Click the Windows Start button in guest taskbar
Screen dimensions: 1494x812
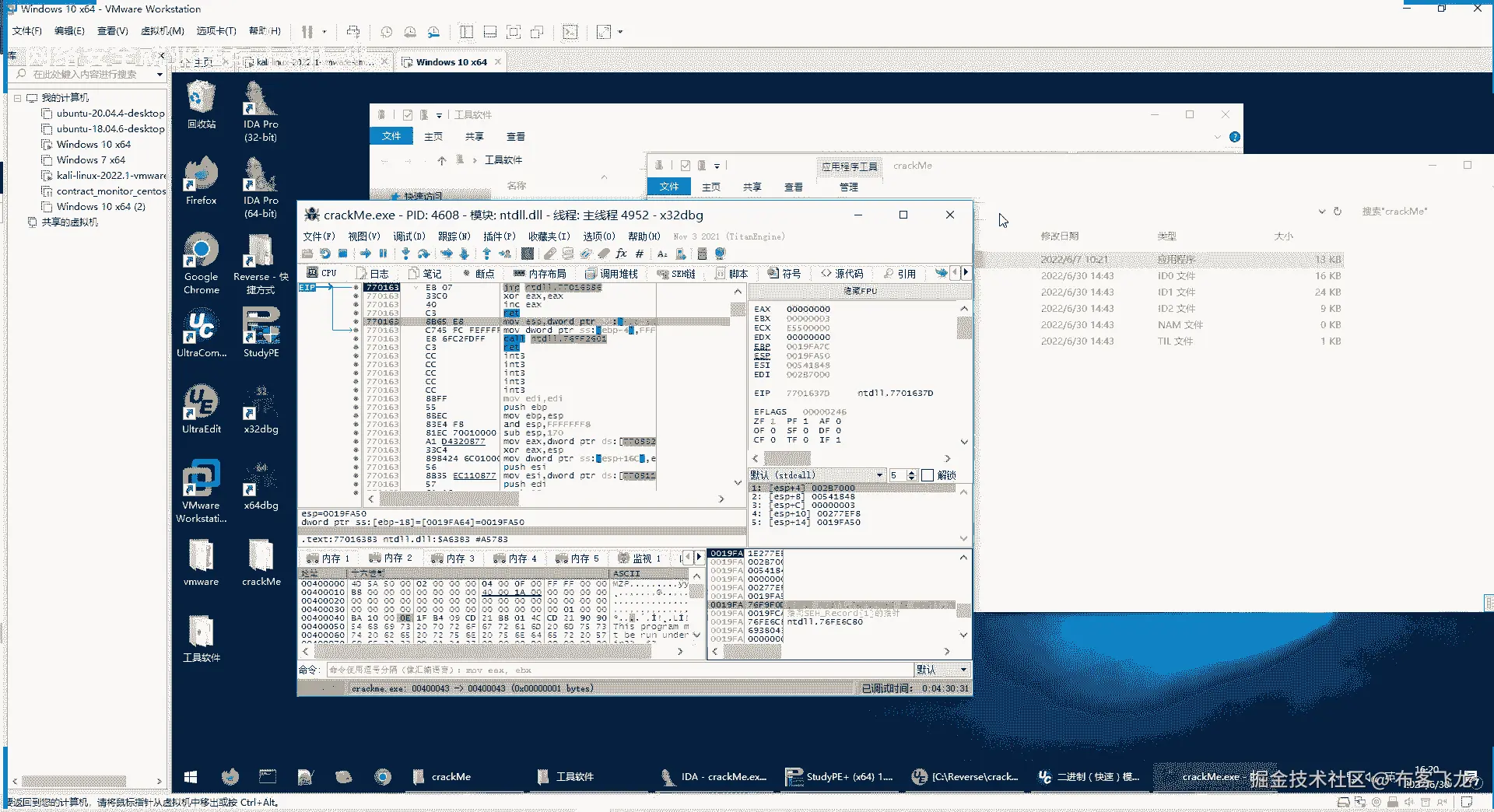(x=191, y=776)
